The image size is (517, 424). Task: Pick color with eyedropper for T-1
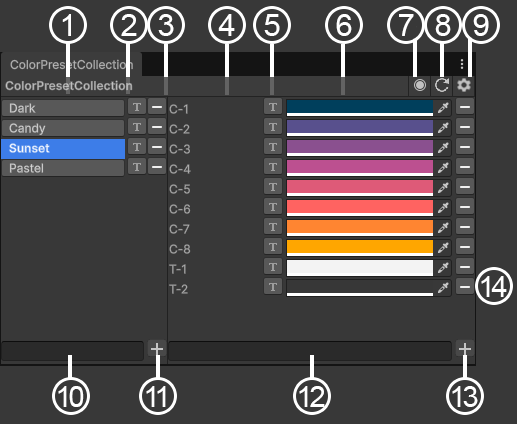pyautogui.click(x=443, y=268)
